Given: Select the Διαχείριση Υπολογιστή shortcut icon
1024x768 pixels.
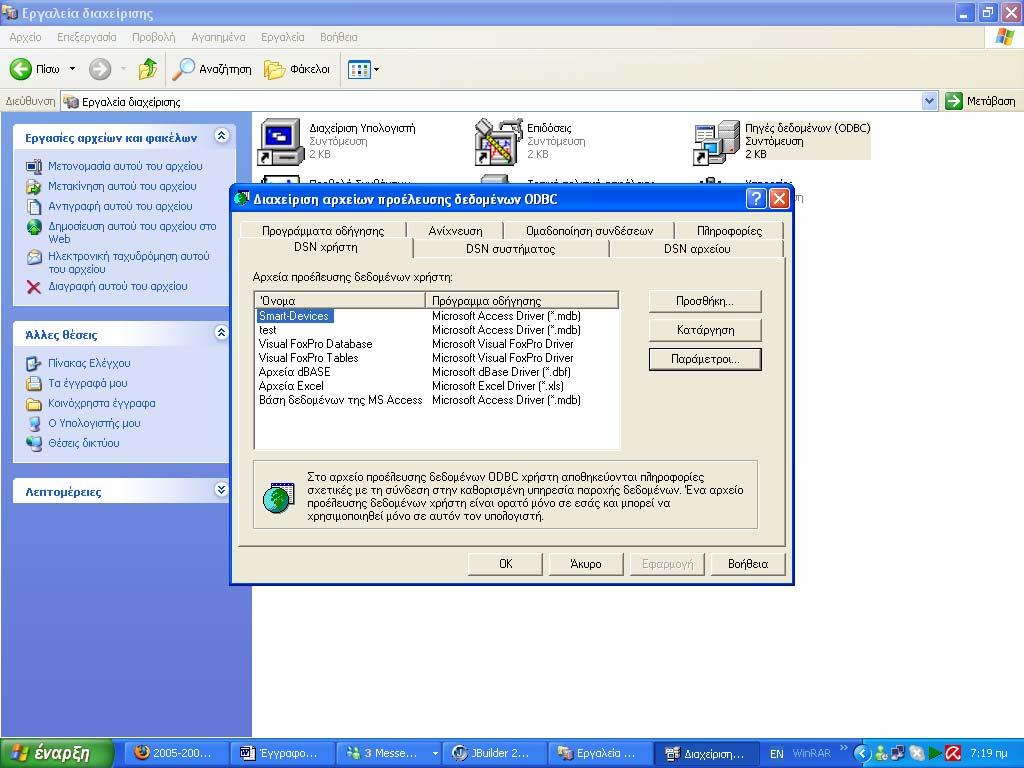Looking at the screenshot, I should click(281, 141).
